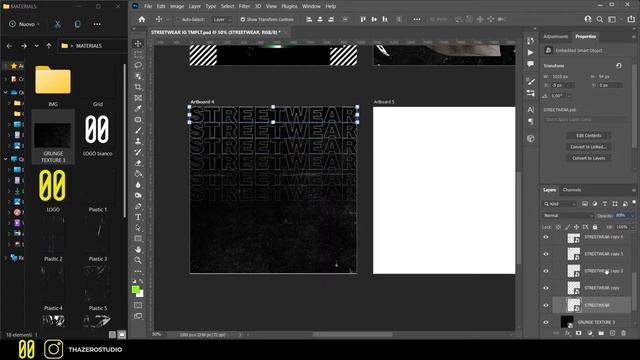Select the Clone Stamp tool

click(x=138, y=141)
